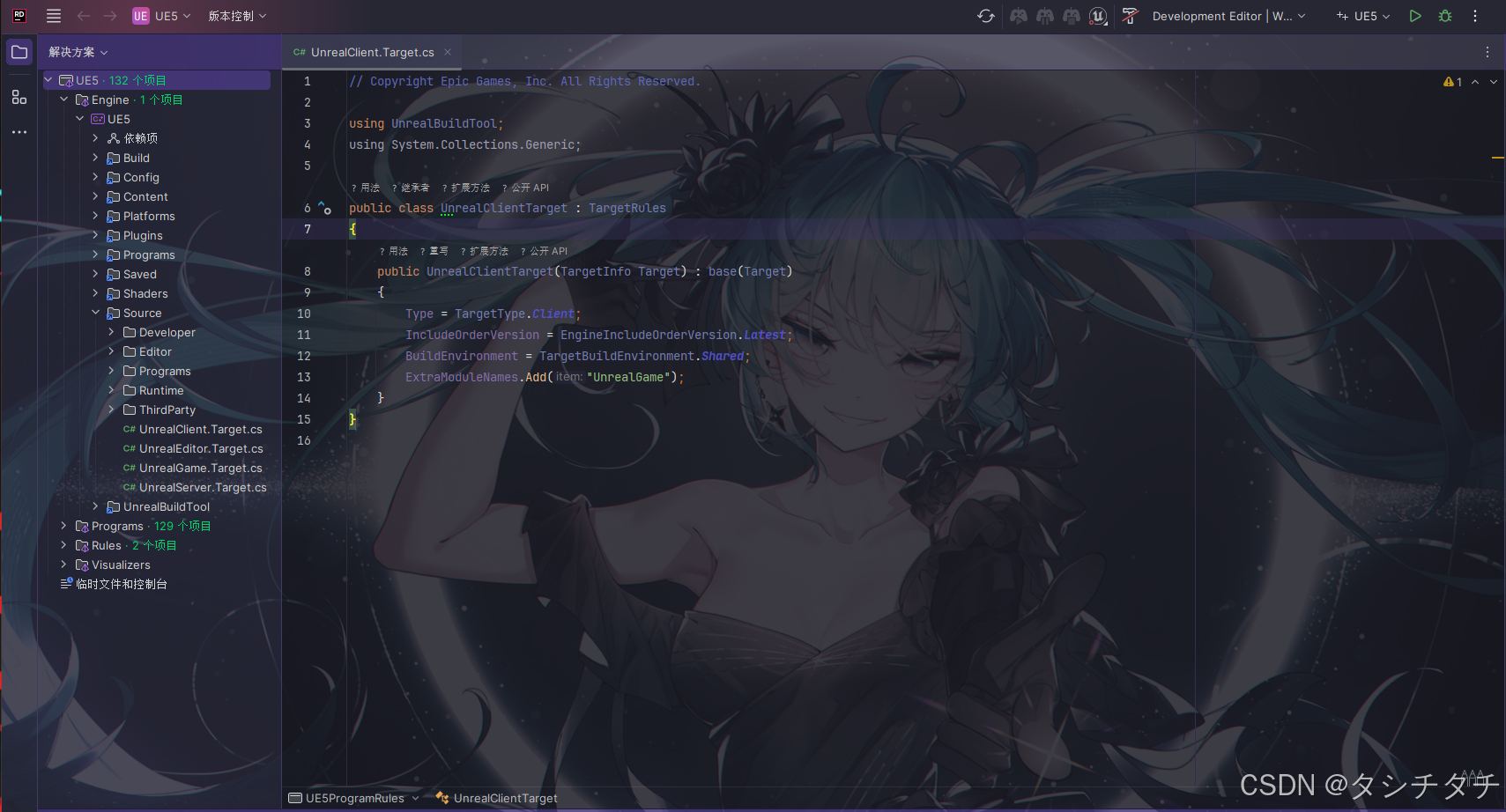Start debugging with the green bug icon

point(1445,16)
